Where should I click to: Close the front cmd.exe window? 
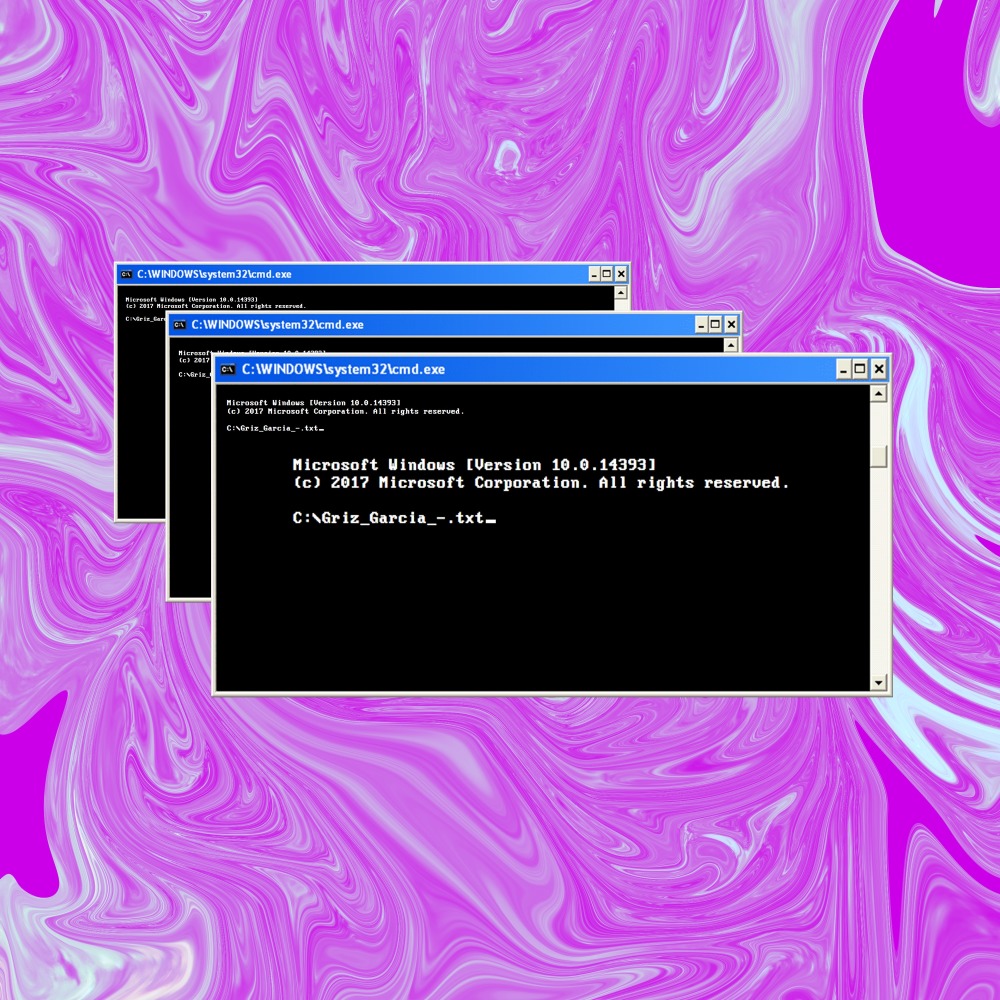pyautogui.click(x=879, y=369)
